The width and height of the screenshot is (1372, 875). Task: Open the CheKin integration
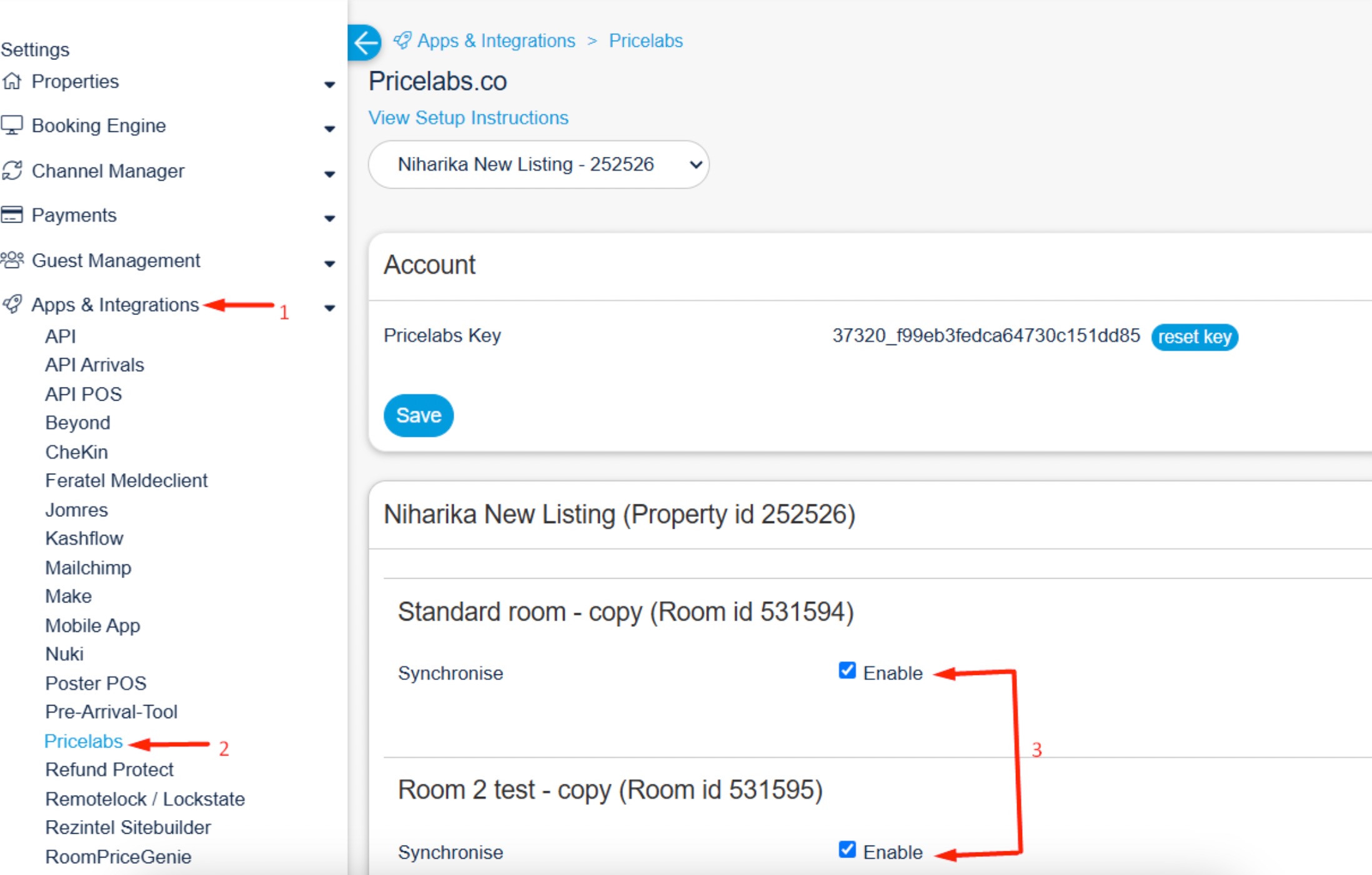[76, 451]
